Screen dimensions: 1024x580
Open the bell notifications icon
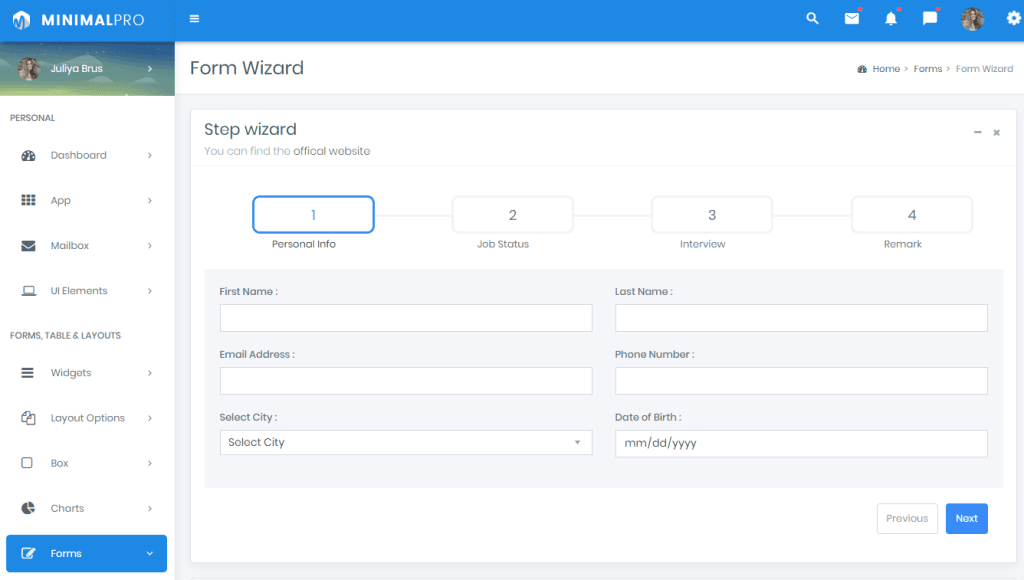coord(891,18)
